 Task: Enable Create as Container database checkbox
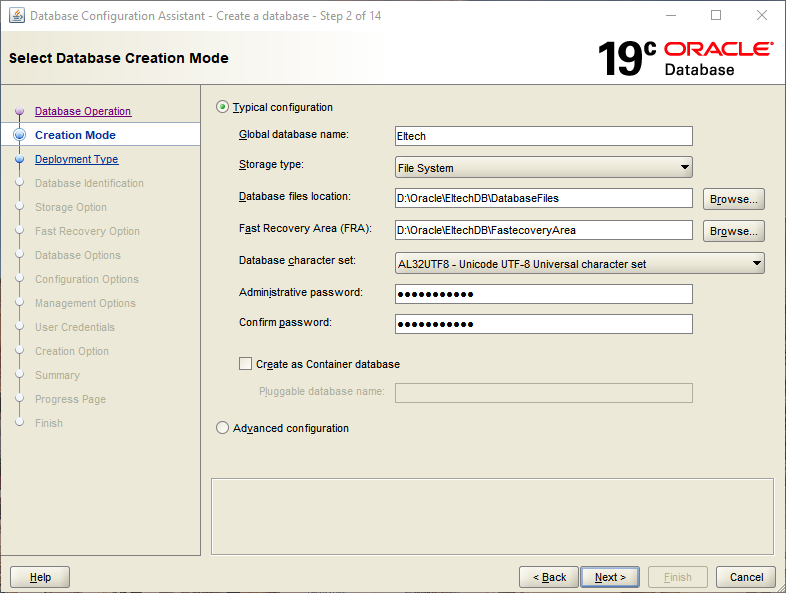coord(246,364)
